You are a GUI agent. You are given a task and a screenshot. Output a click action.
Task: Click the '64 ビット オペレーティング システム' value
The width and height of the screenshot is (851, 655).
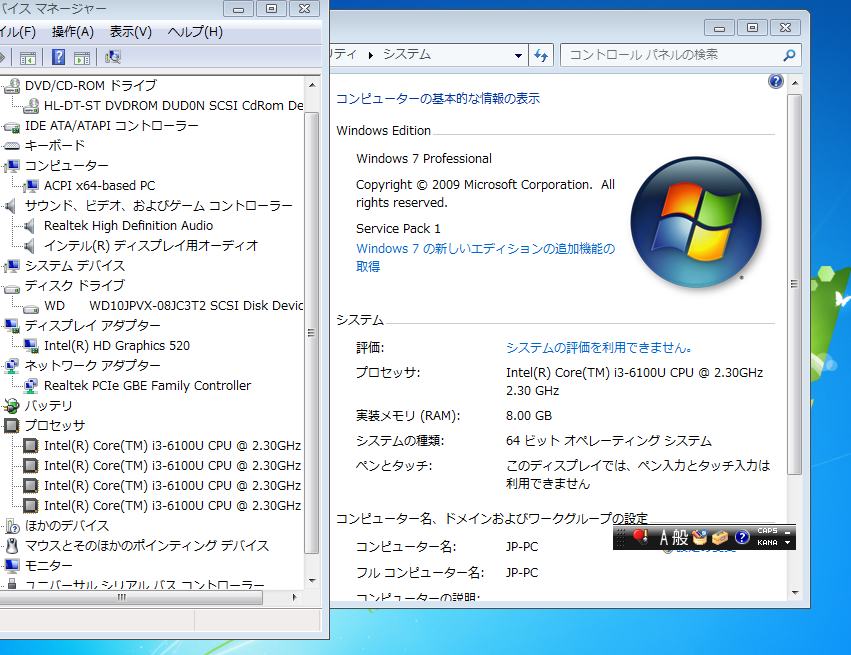click(x=608, y=441)
